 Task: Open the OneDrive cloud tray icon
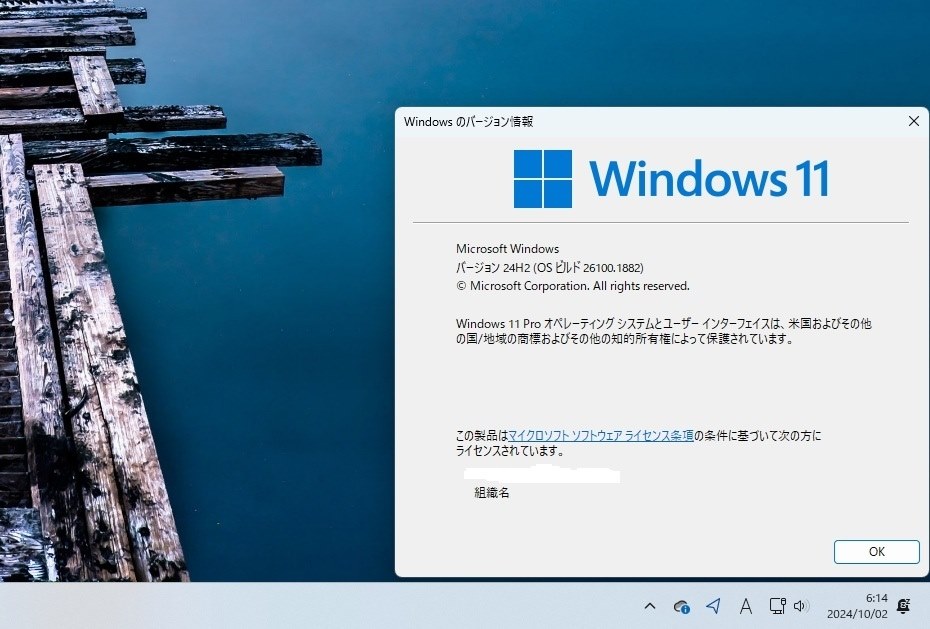(x=681, y=606)
